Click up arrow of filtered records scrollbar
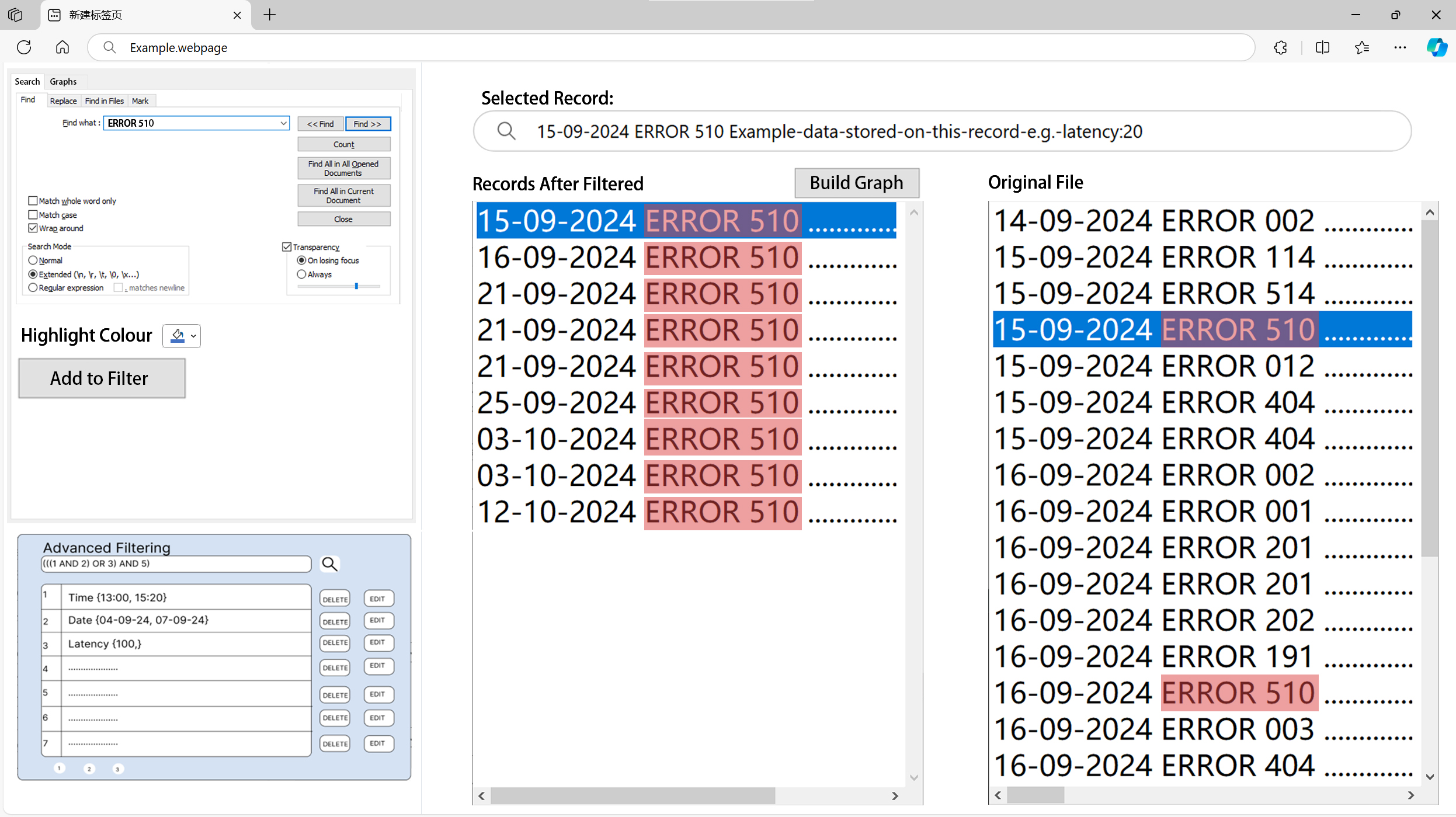 point(914,213)
